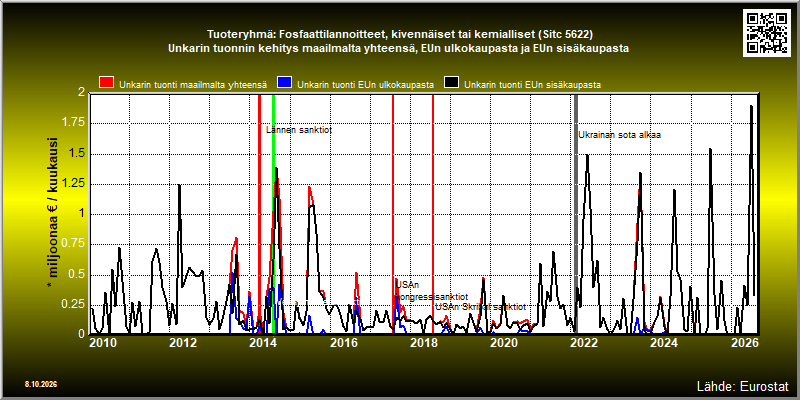
Task: Click y-axis value 1.5
Action: pos(78,154)
